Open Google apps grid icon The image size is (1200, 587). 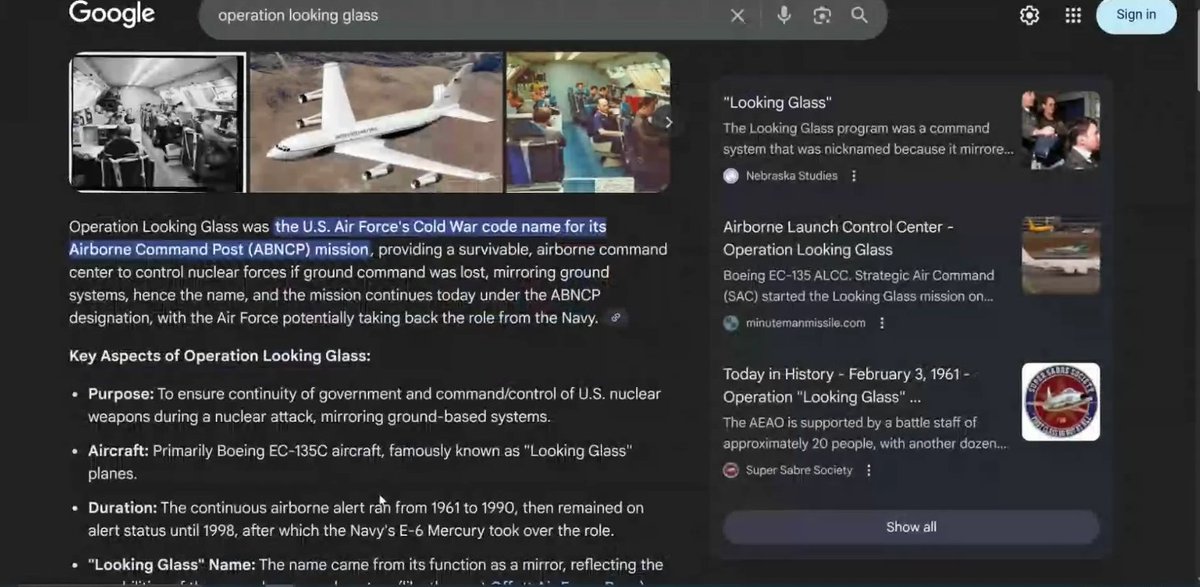click(x=1073, y=15)
